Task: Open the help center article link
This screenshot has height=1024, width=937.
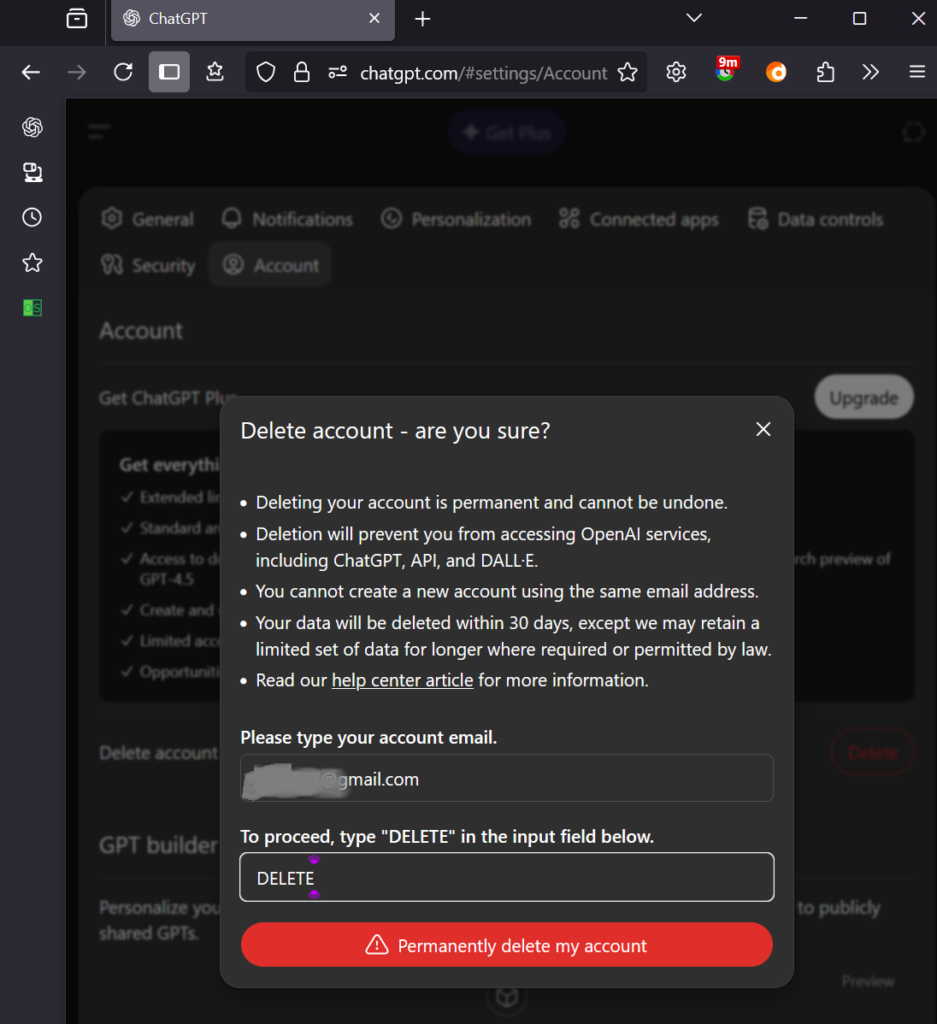Action: point(402,680)
